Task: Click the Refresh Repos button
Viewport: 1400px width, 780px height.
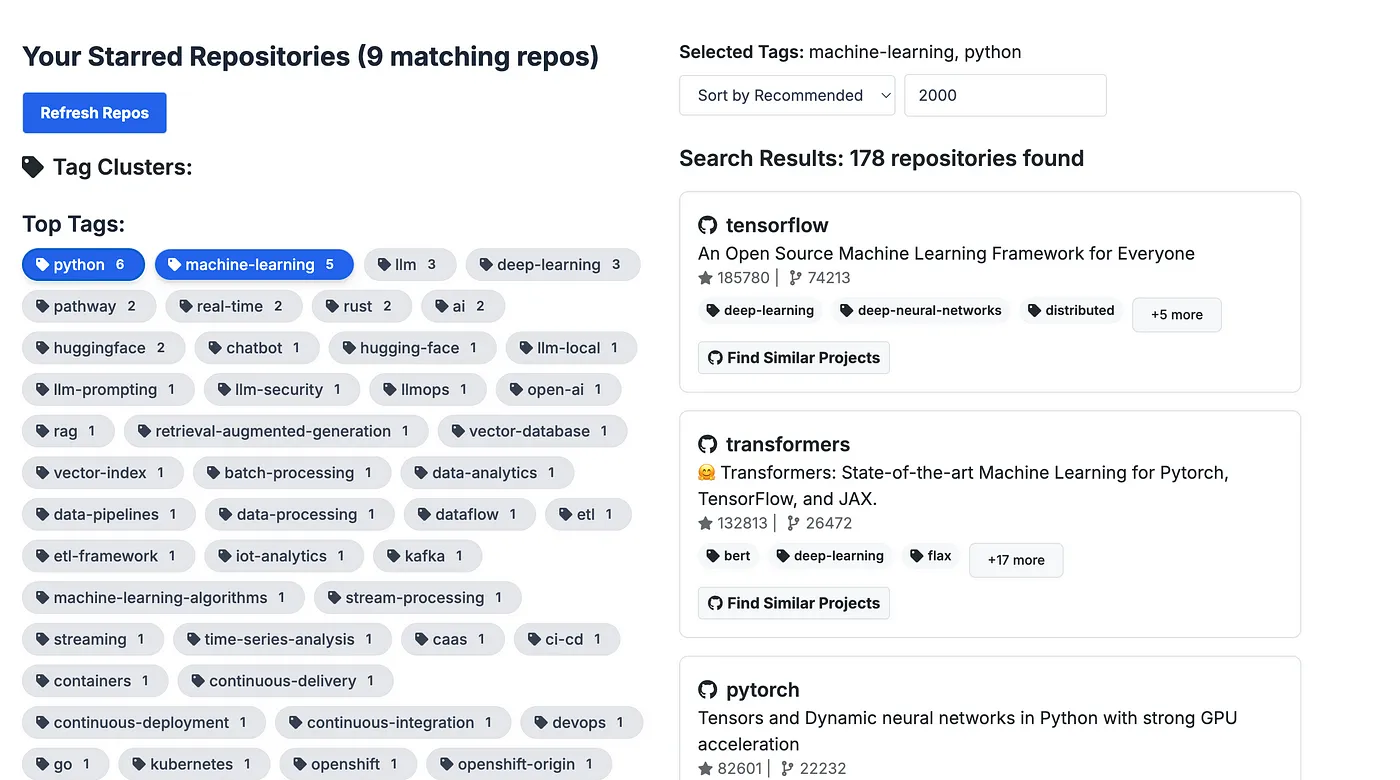Action: coord(94,113)
